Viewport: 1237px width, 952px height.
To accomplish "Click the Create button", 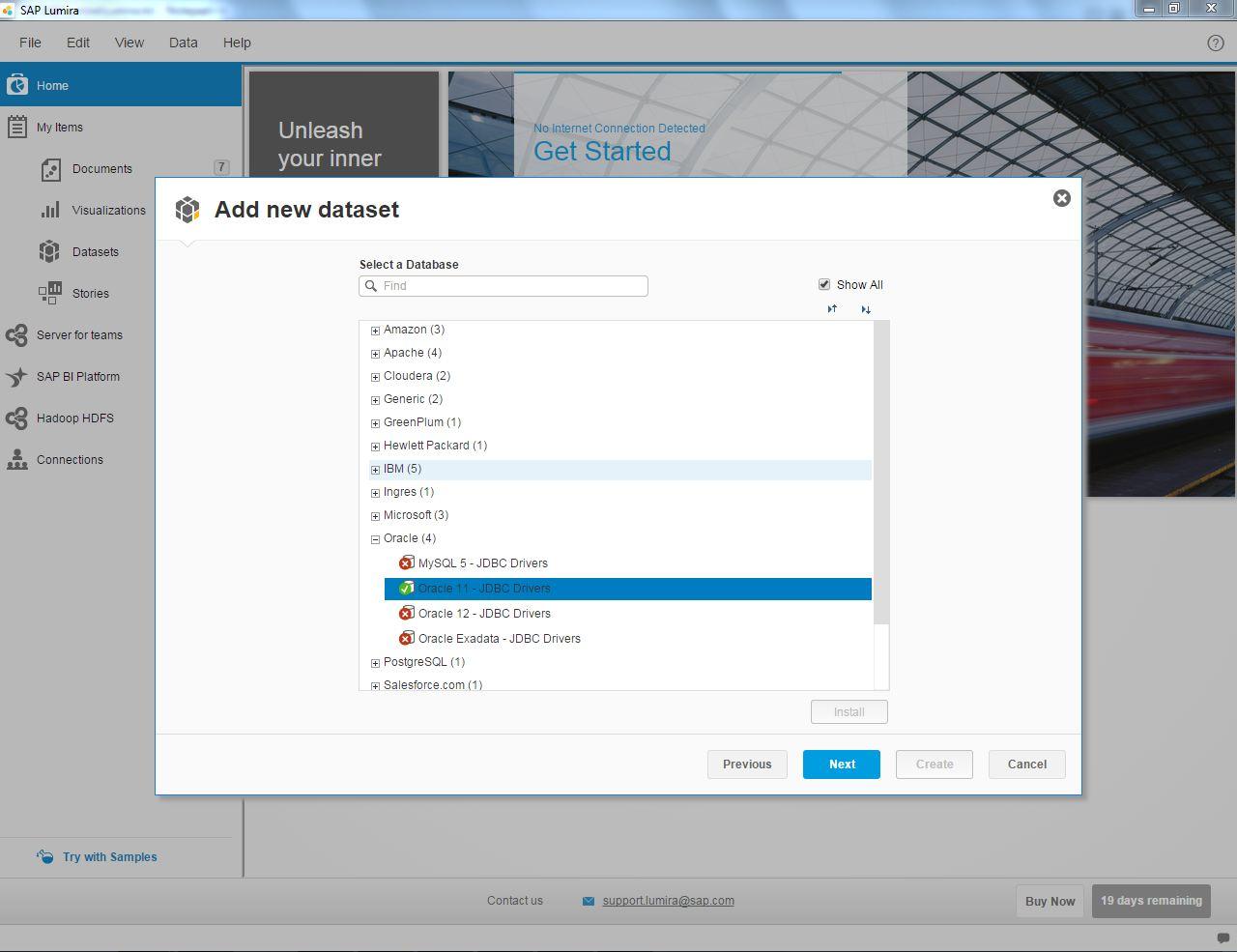I will point(935,764).
